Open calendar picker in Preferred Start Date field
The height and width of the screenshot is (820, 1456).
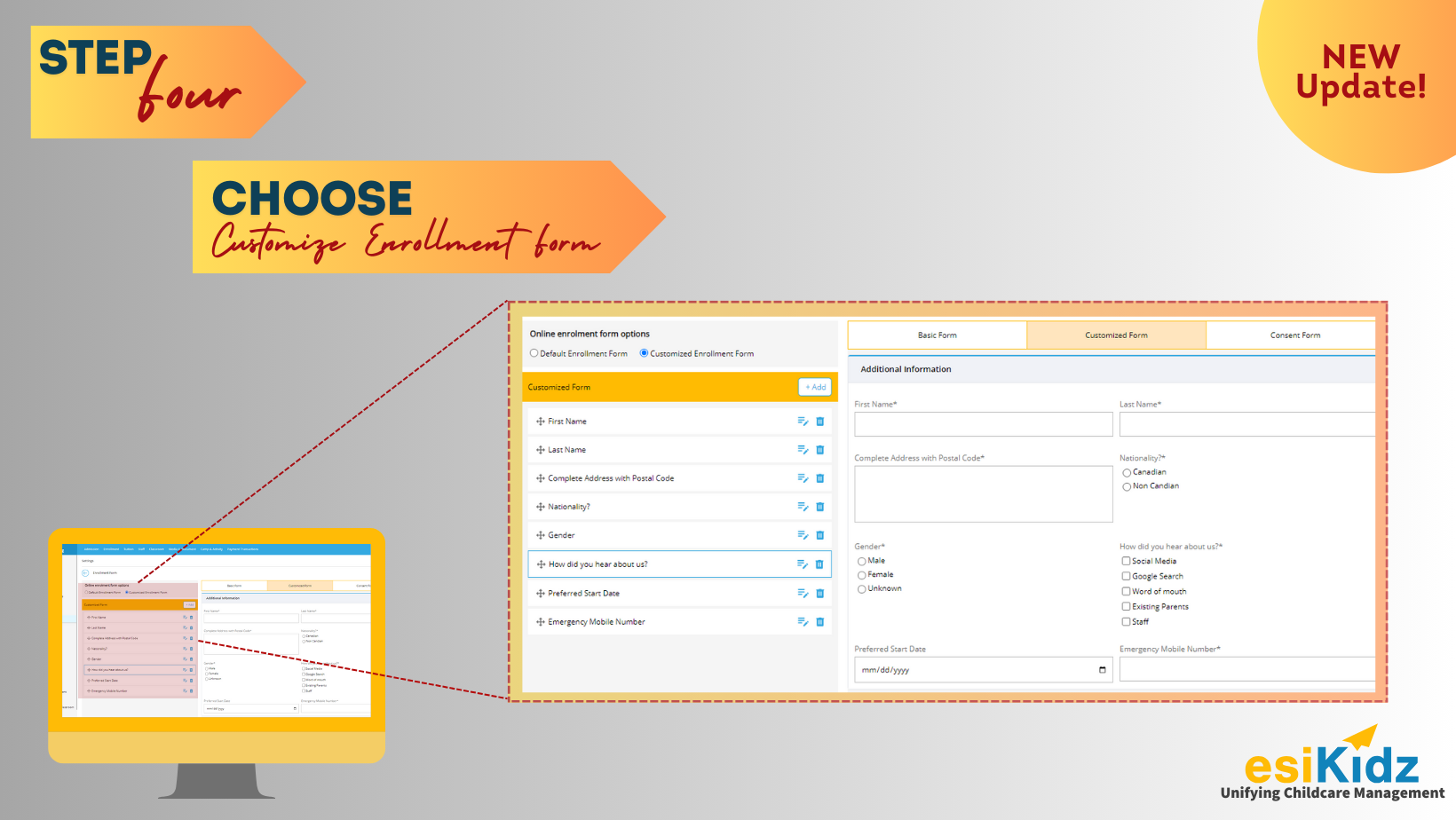[1103, 670]
